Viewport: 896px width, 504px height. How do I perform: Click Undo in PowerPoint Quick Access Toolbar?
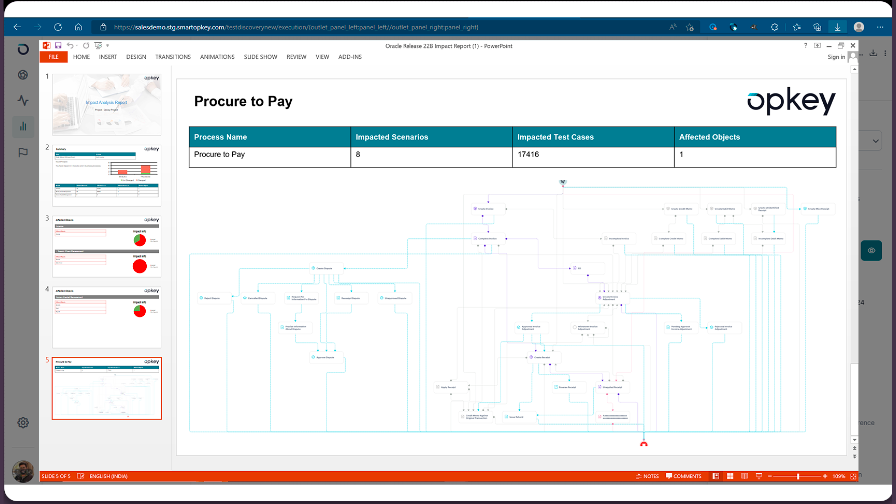point(70,45)
